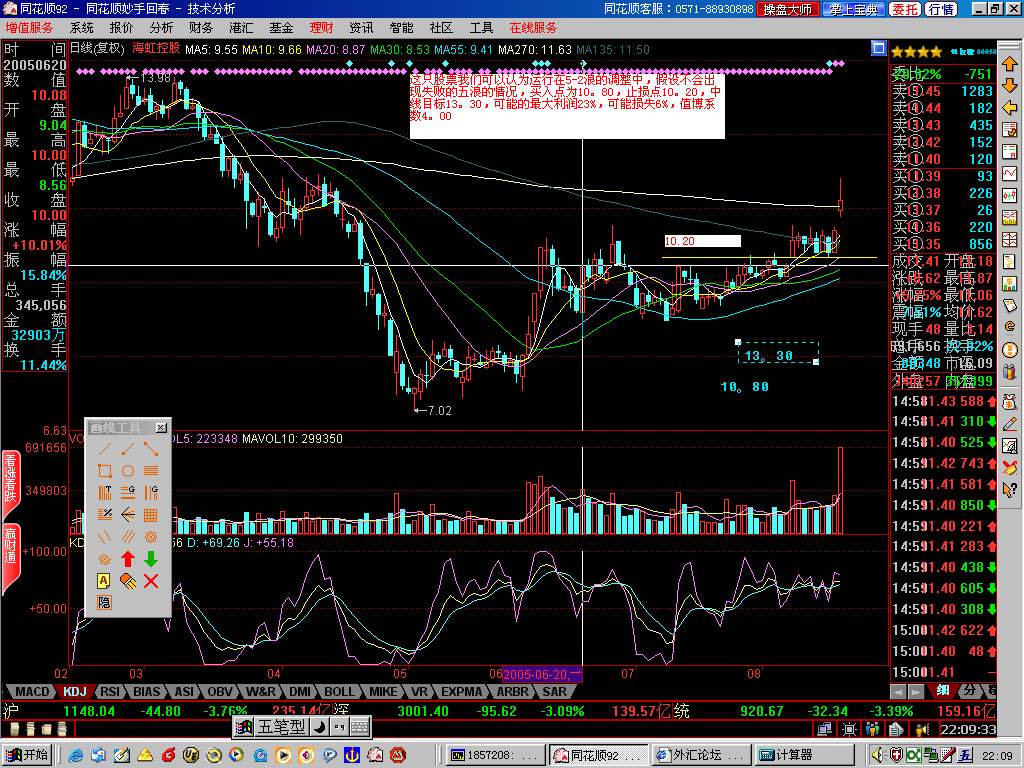
Task: Click the 五笔型 input method indicator
Action: click(x=281, y=726)
